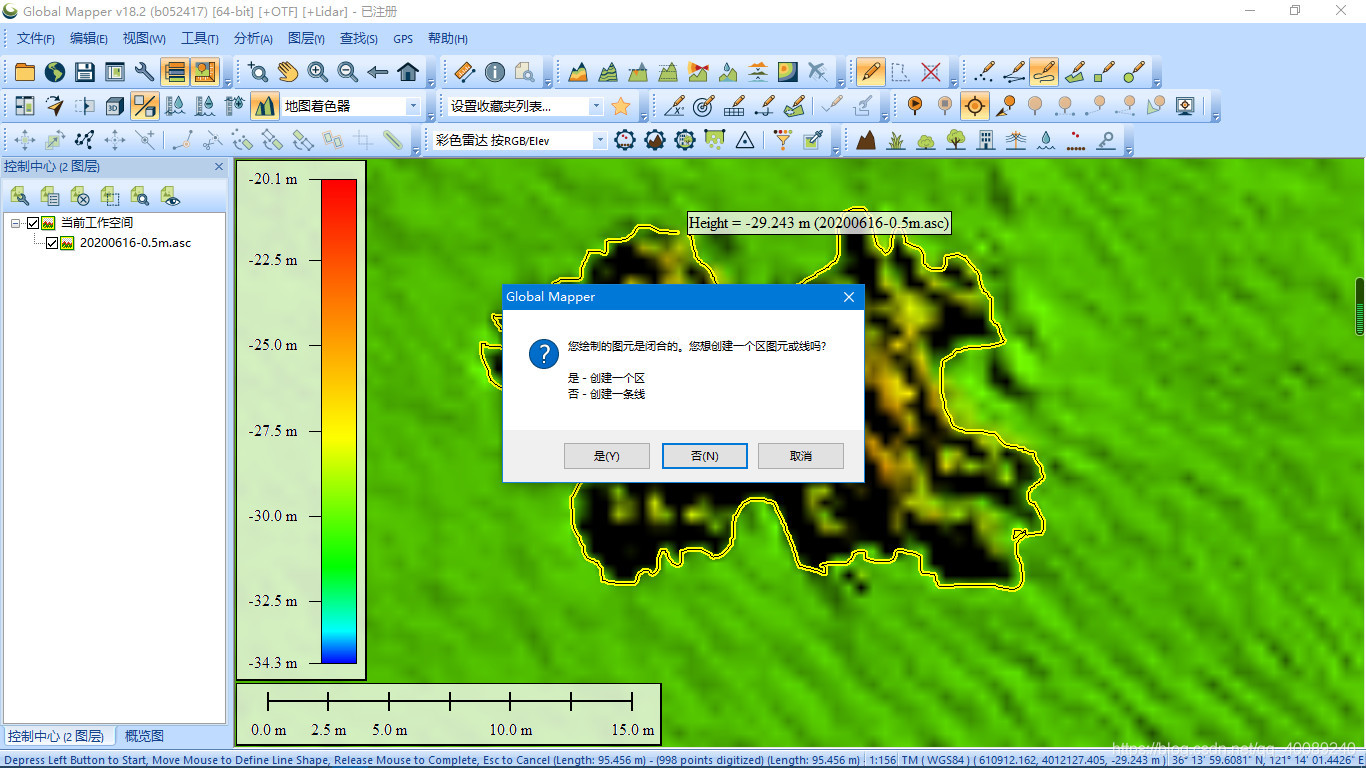
Task: Open the 编辑(E) menu
Action: click(x=89, y=39)
